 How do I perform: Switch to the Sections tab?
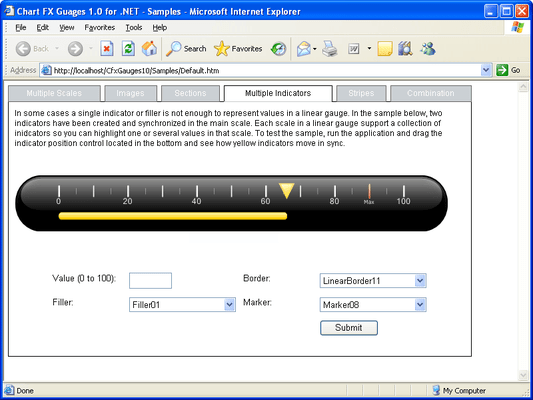pyautogui.click(x=190, y=93)
